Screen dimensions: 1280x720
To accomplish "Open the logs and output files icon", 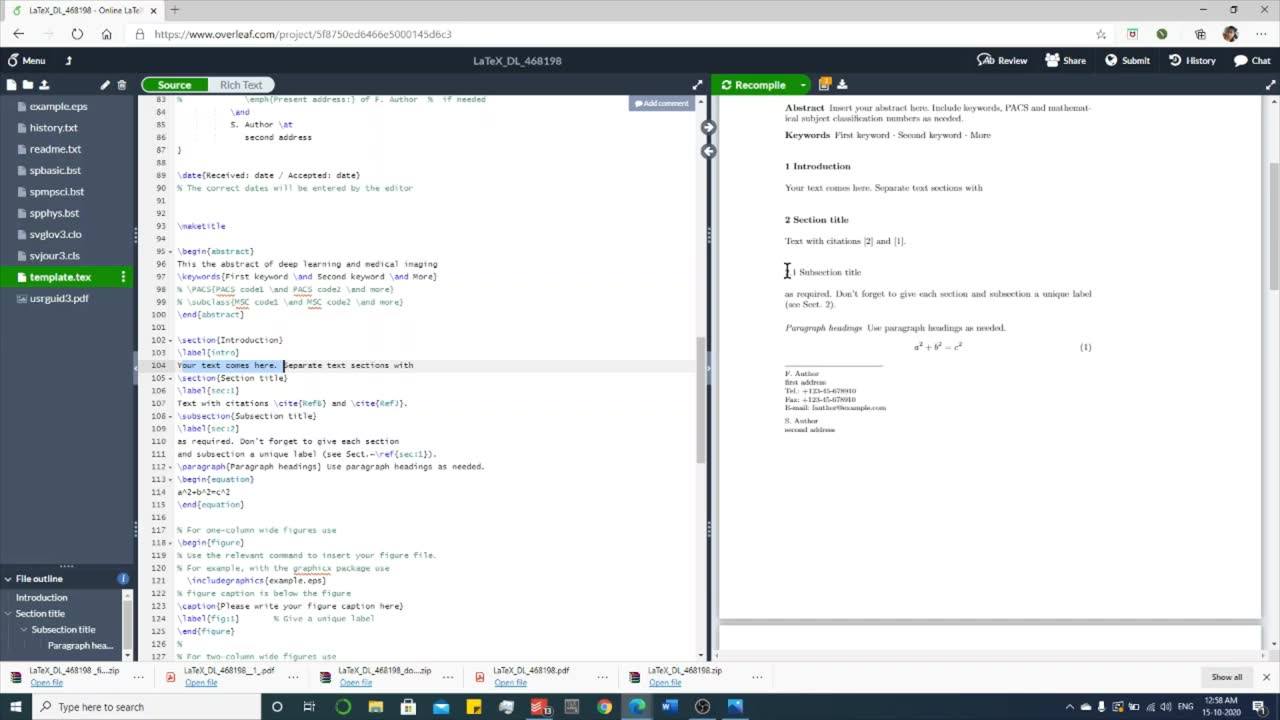I will pyautogui.click(x=825, y=85).
